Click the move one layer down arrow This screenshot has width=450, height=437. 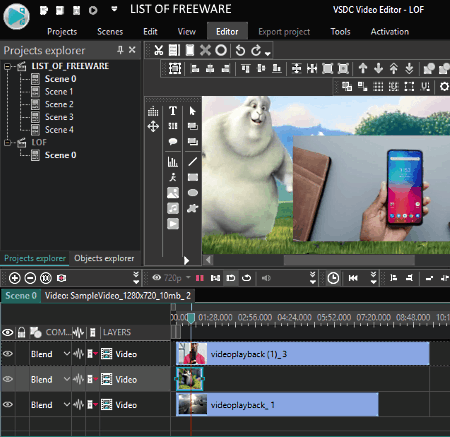pyautogui.click(x=378, y=68)
